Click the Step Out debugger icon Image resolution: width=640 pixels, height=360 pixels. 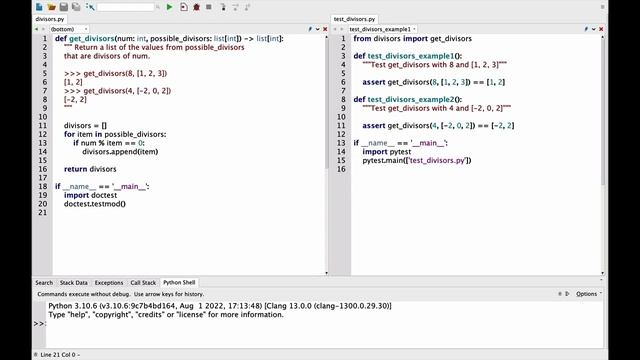click(247, 7)
